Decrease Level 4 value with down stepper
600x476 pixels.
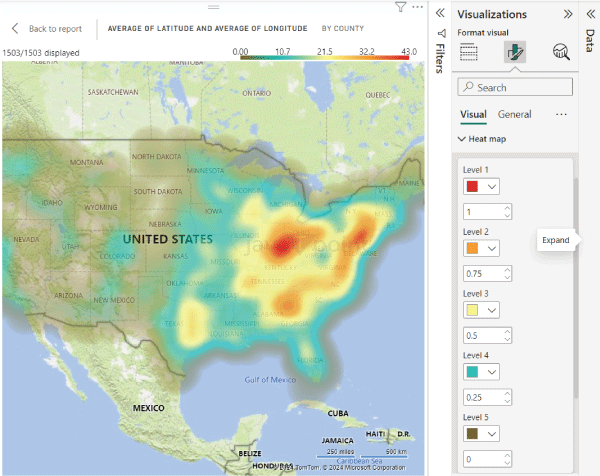[x=507, y=401]
